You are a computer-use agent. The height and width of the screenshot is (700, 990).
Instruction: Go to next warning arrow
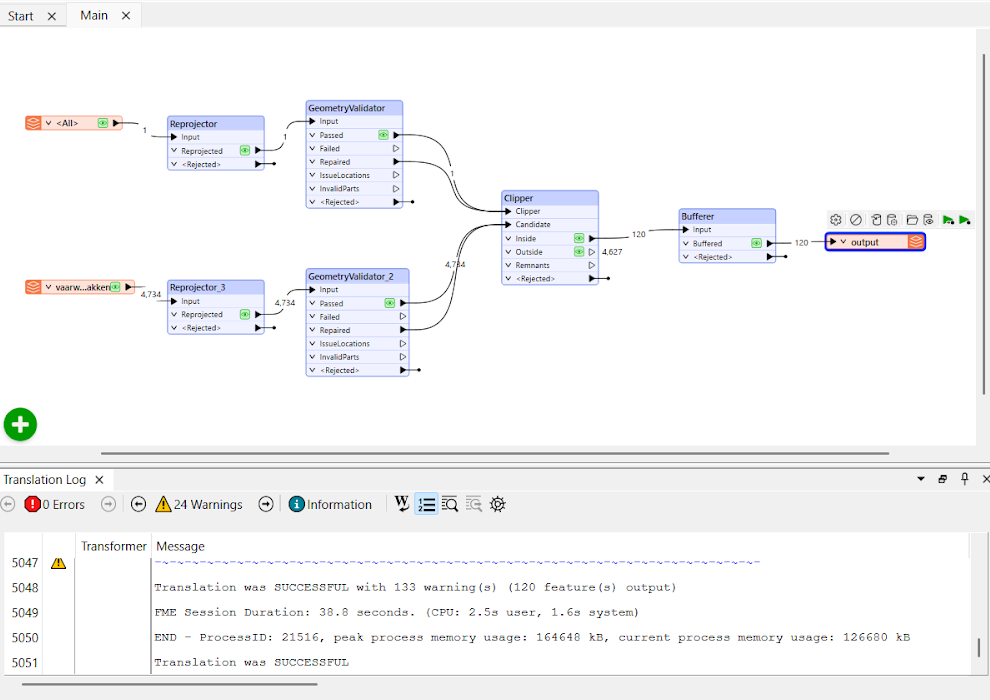(266, 504)
